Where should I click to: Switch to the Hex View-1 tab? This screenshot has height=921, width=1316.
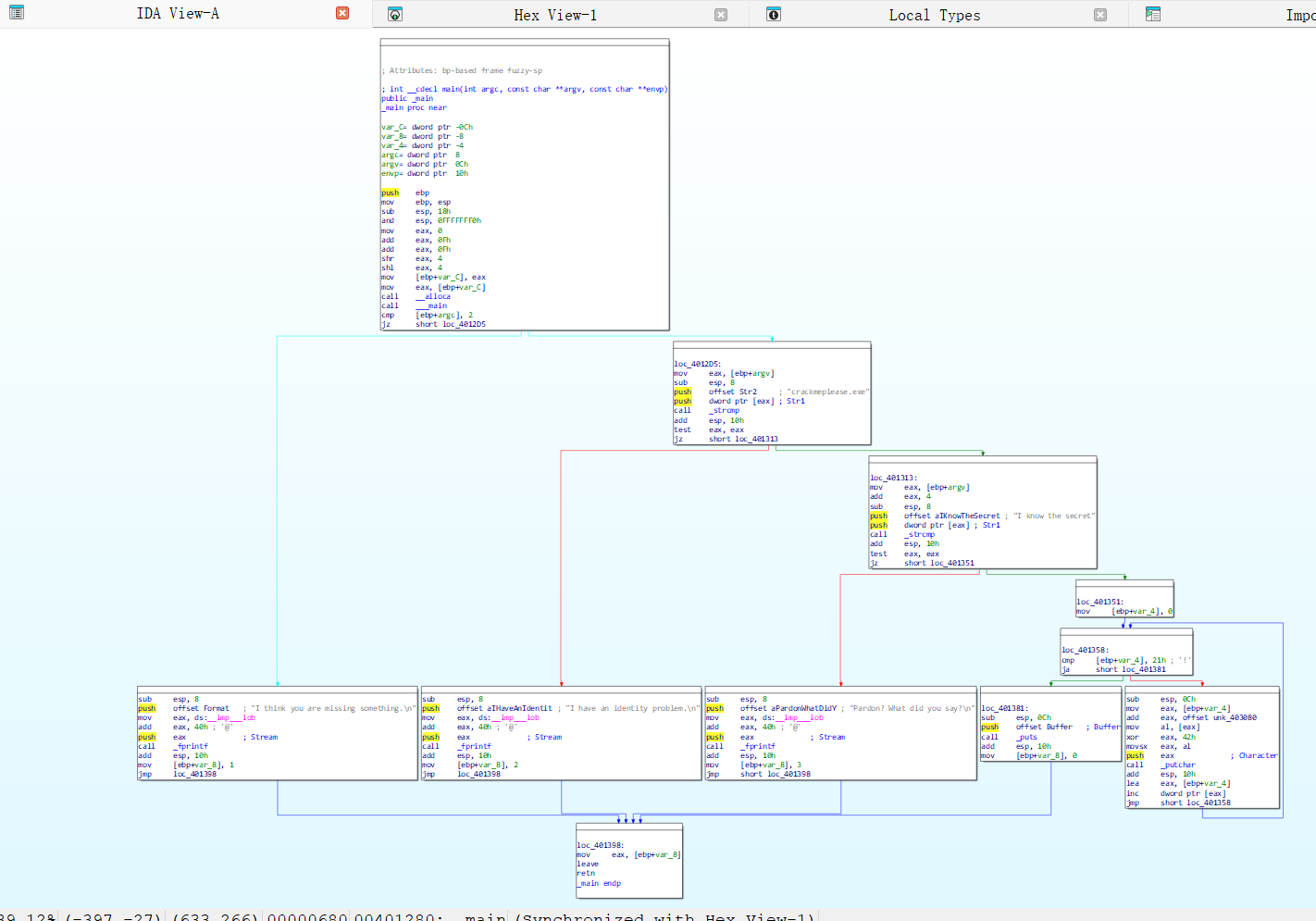tap(555, 15)
